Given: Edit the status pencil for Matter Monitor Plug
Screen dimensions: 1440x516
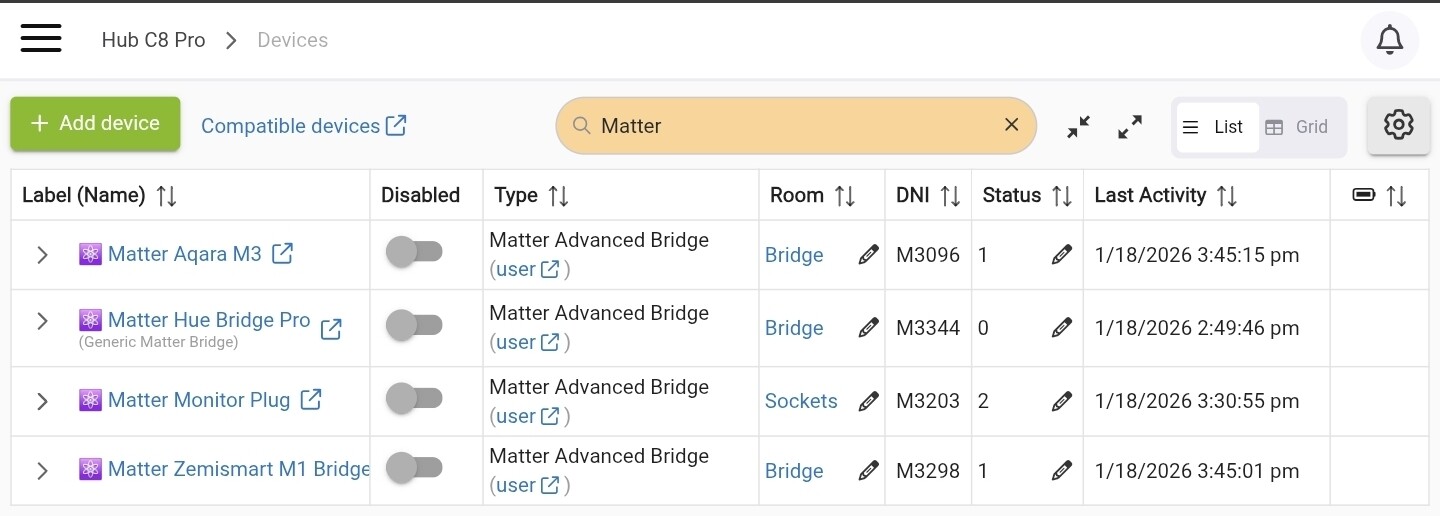Looking at the screenshot, I should click(1061, 401).
